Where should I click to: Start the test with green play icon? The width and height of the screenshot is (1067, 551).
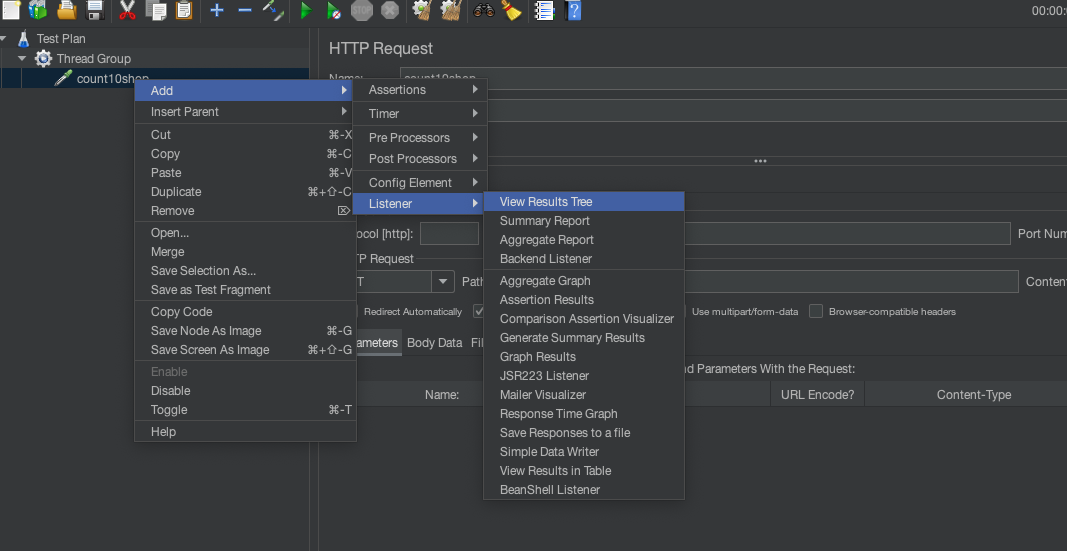point(306,10)
